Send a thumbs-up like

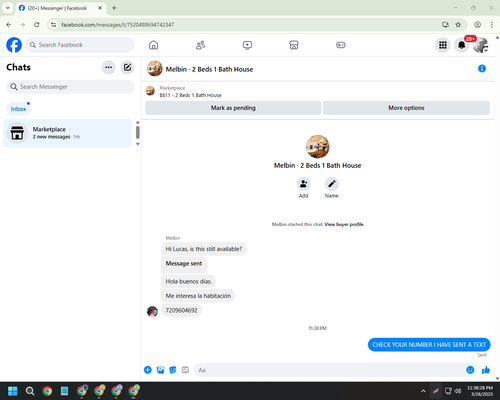[x=486, y=370]
